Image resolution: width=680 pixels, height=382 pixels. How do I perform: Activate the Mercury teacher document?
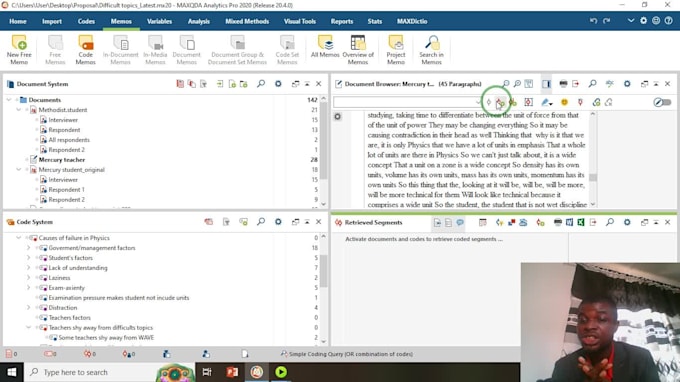[62, 160]
